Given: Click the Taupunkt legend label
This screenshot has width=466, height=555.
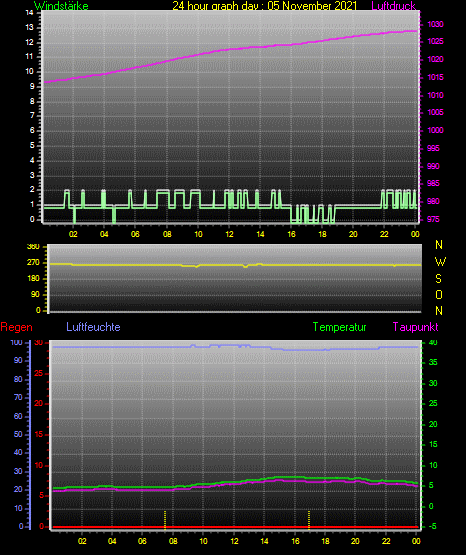Looking at the screenshot, I should 415,327.
